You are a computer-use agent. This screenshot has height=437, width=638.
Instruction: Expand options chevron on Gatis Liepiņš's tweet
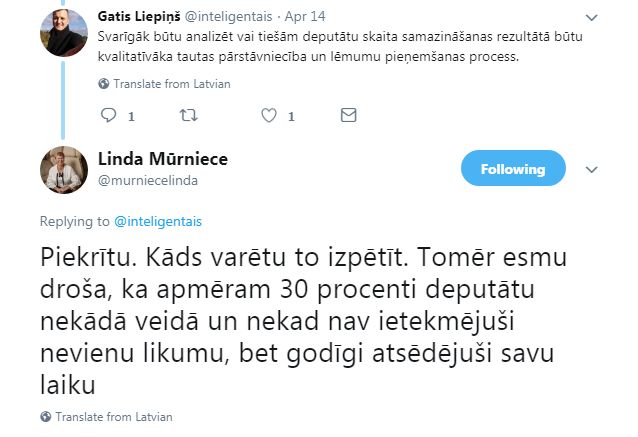[590, 18]
